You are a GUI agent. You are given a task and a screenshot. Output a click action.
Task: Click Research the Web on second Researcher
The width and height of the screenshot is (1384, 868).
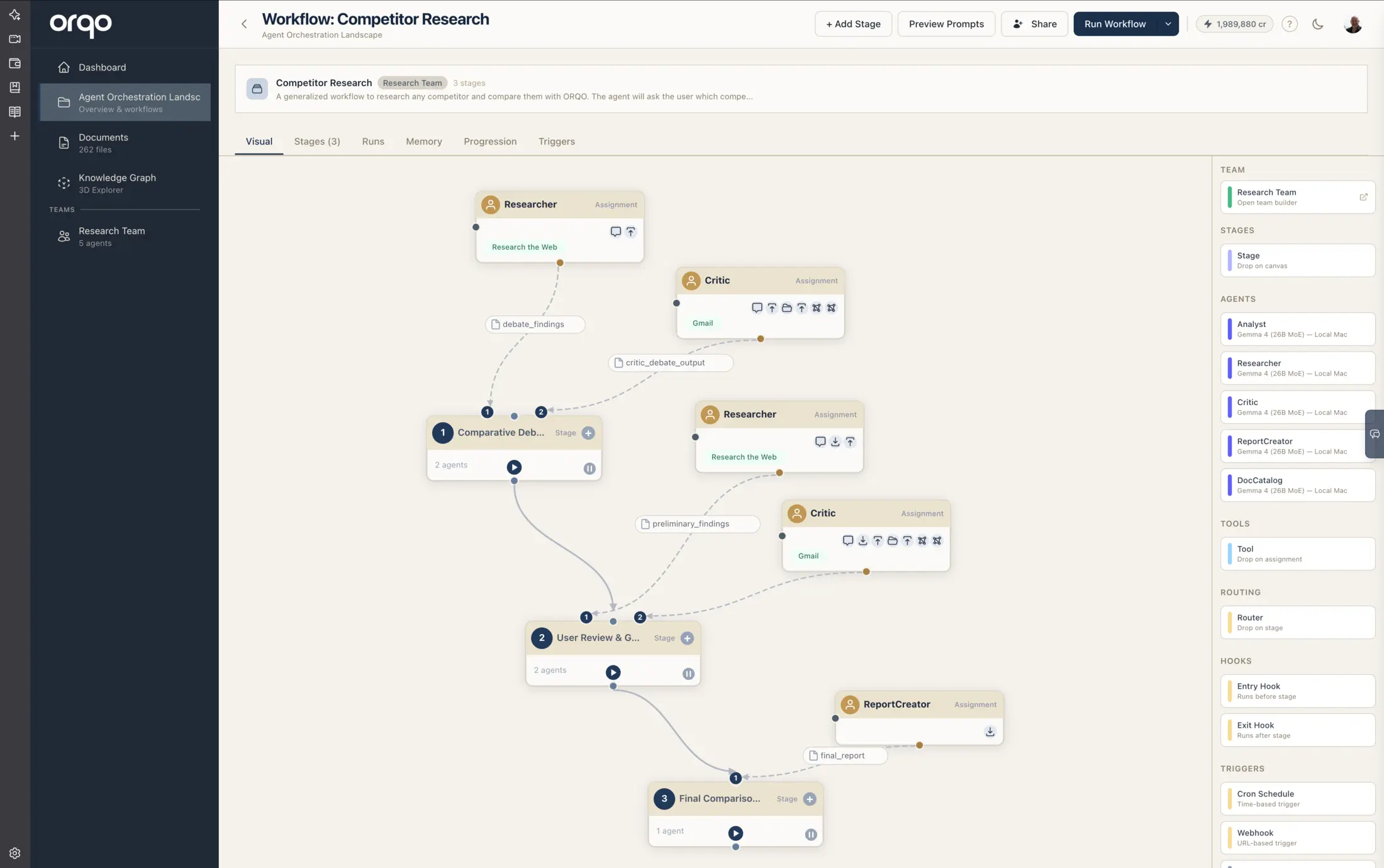(x=744, y=457)
